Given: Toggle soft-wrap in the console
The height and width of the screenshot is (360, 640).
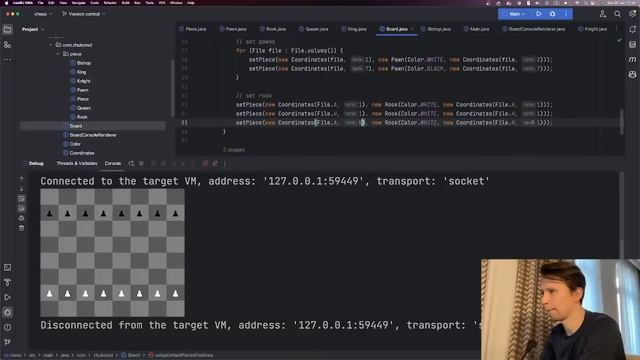Looking at the screenshot, I should (22, 199).
